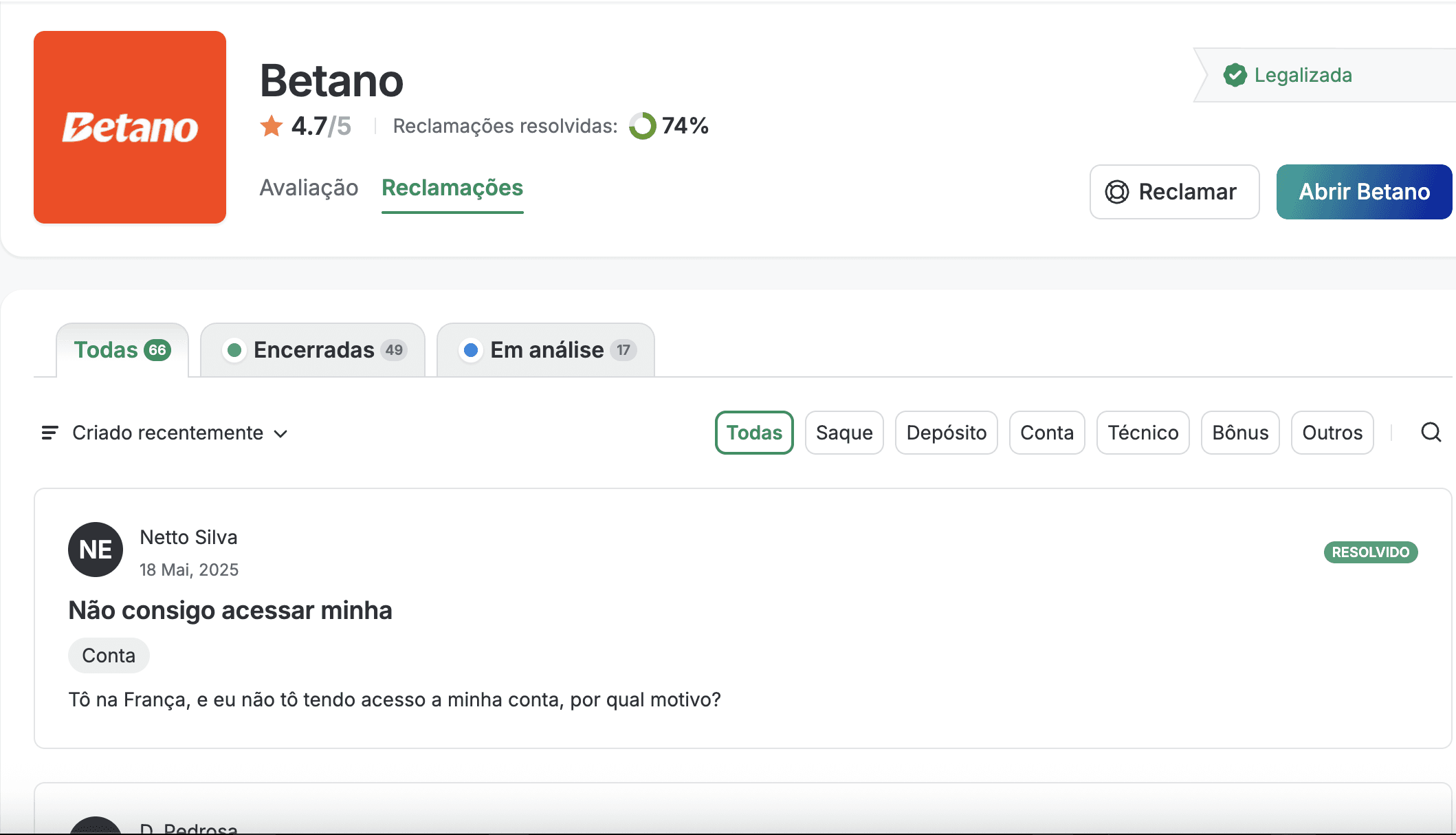Click the 4.7/5 rating text

[321, 126]
